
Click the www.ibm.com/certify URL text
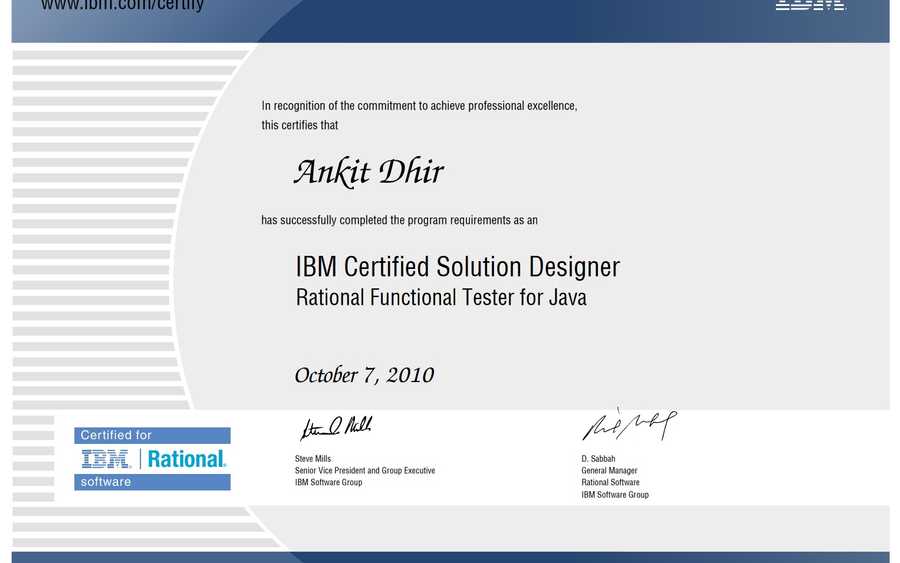[122, 6]
